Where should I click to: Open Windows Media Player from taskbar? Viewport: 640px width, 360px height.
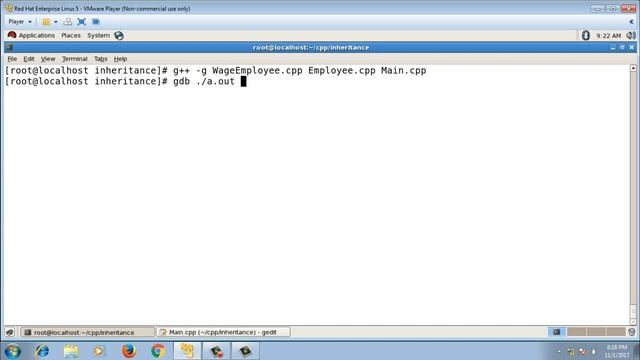point(99,351)
